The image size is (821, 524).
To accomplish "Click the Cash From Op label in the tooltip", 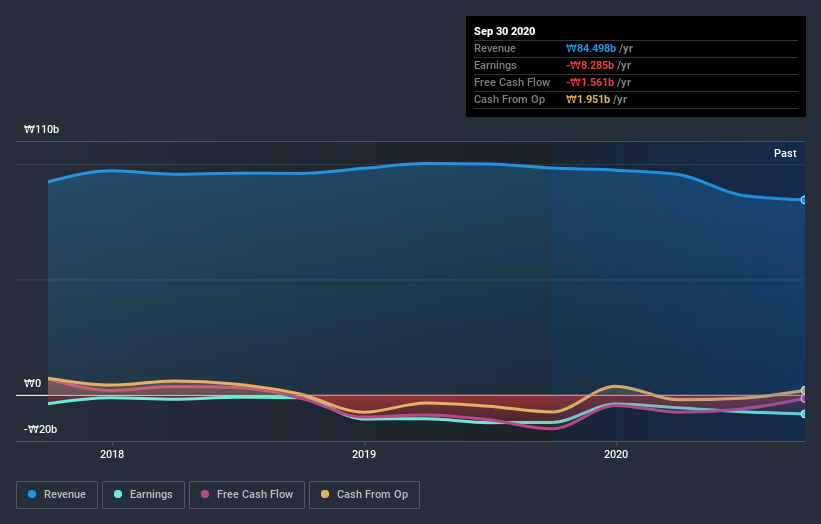I will click(509, 99).
